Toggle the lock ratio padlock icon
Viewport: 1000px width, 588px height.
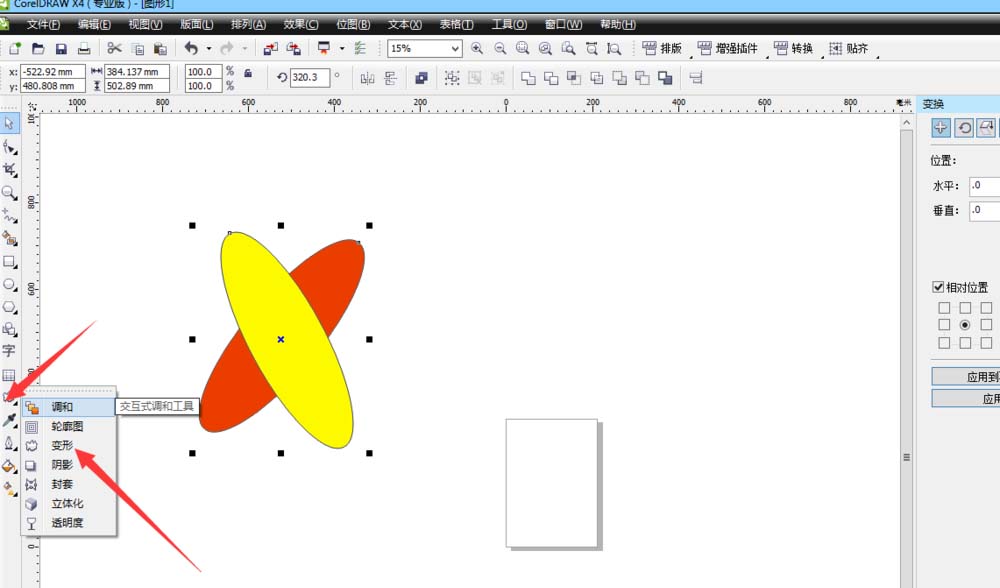pyautogui.click(x=247, y=72)
